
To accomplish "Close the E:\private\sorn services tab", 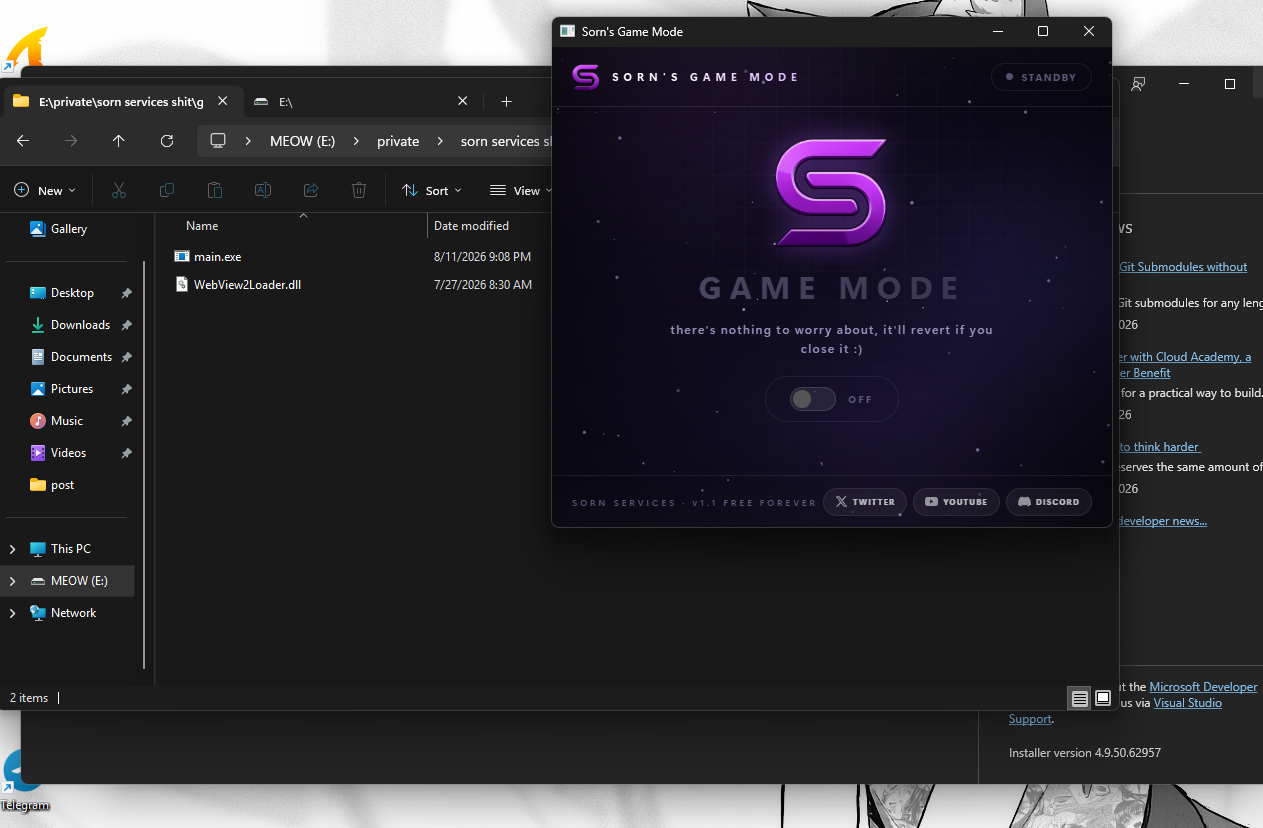I will (x=222, y=102).
